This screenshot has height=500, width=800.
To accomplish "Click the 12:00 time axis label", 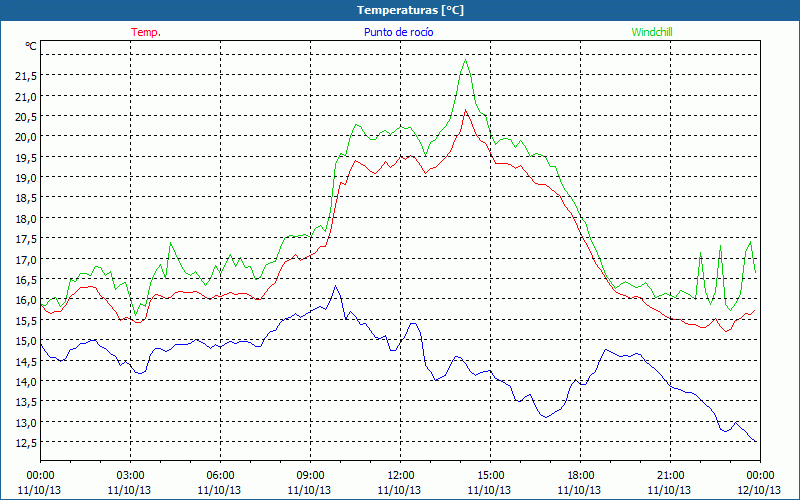I will [x=401, y=476].
